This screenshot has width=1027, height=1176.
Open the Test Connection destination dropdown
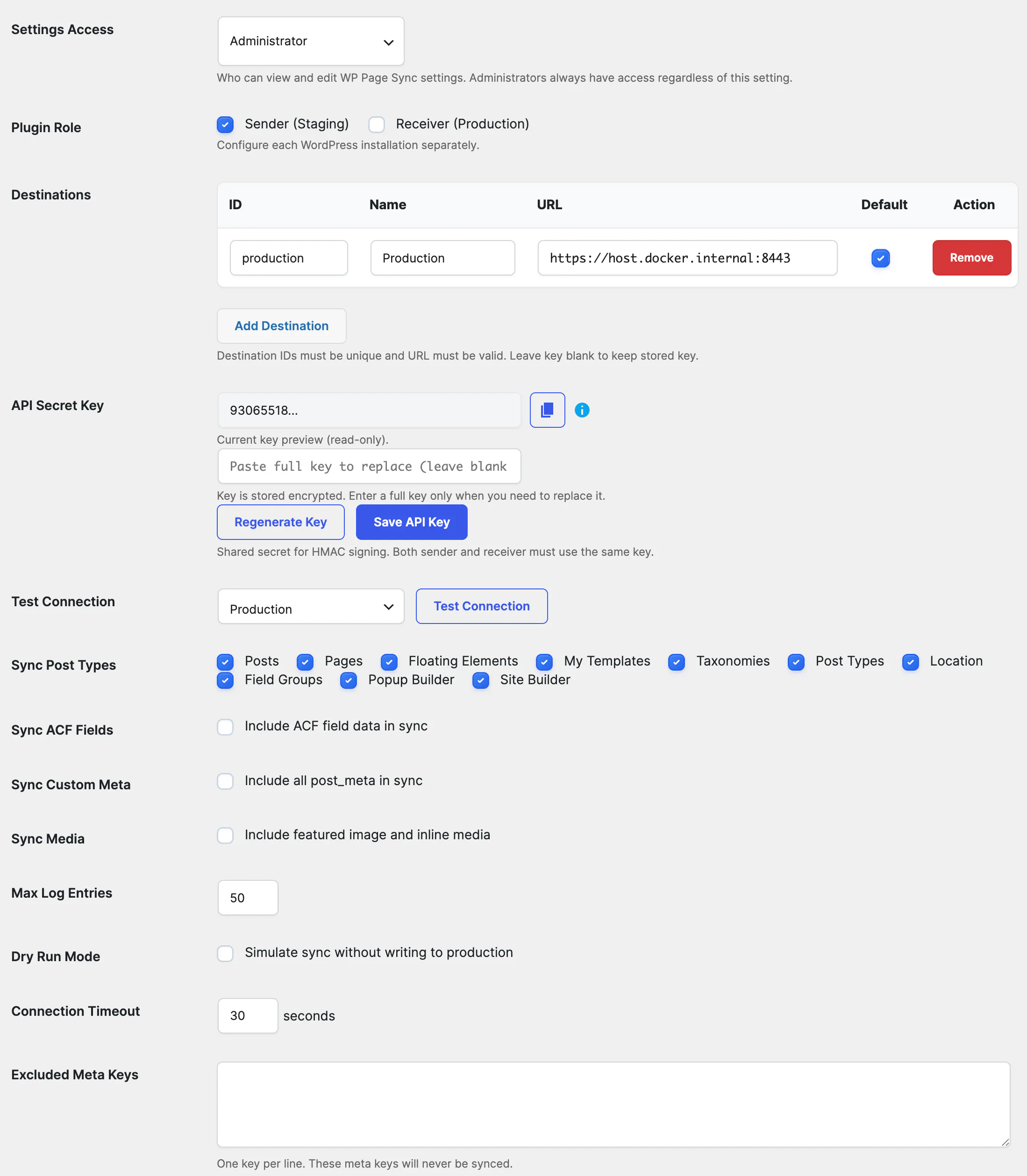point(311,607)
